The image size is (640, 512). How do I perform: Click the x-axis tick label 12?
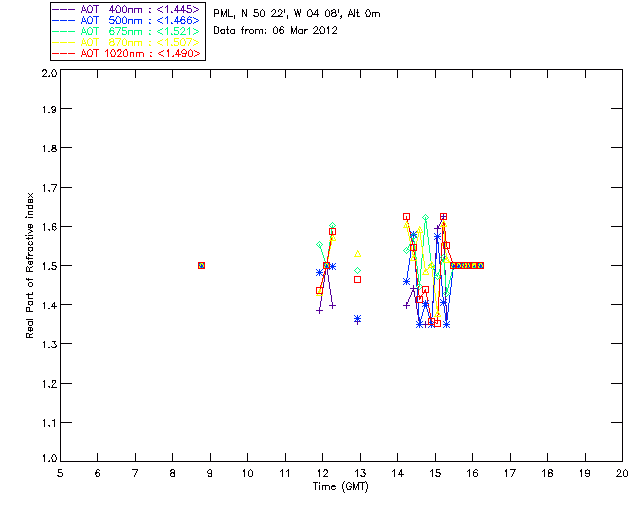(322, 474)
